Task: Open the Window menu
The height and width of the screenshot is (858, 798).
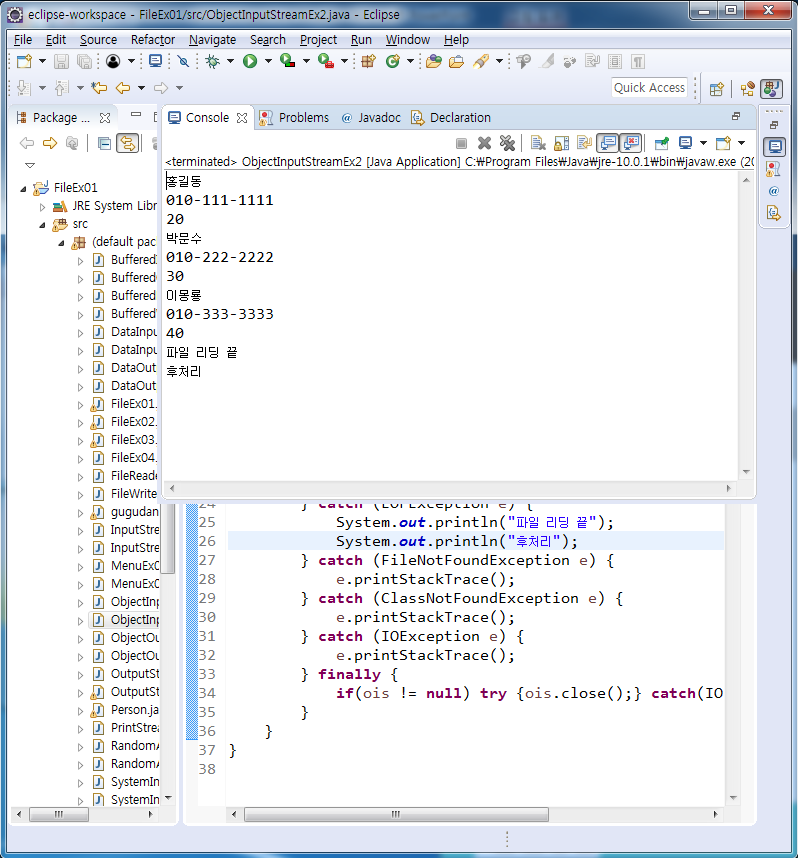Action: point(408,40)
